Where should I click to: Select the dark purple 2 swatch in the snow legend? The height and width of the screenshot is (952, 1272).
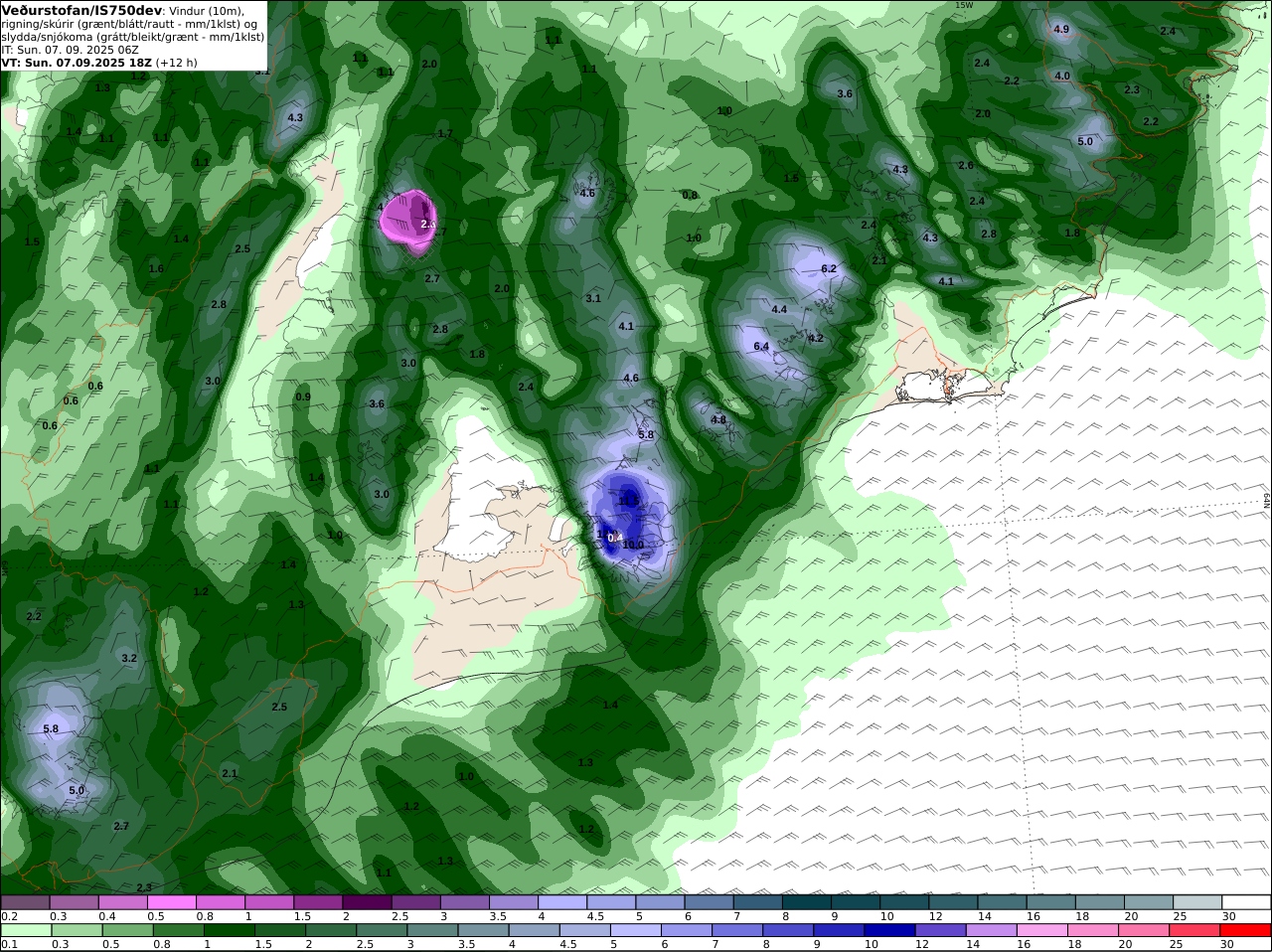[367, 902]
